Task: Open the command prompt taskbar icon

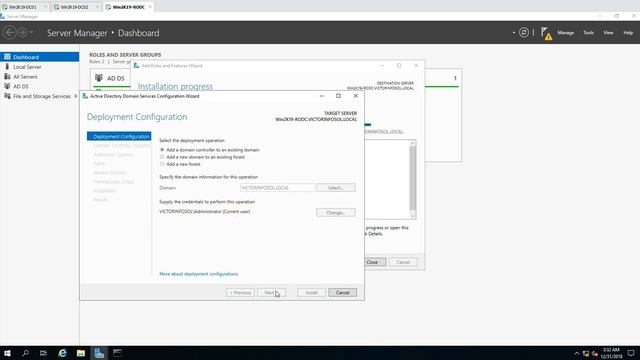Action: [x=118, y=353]
